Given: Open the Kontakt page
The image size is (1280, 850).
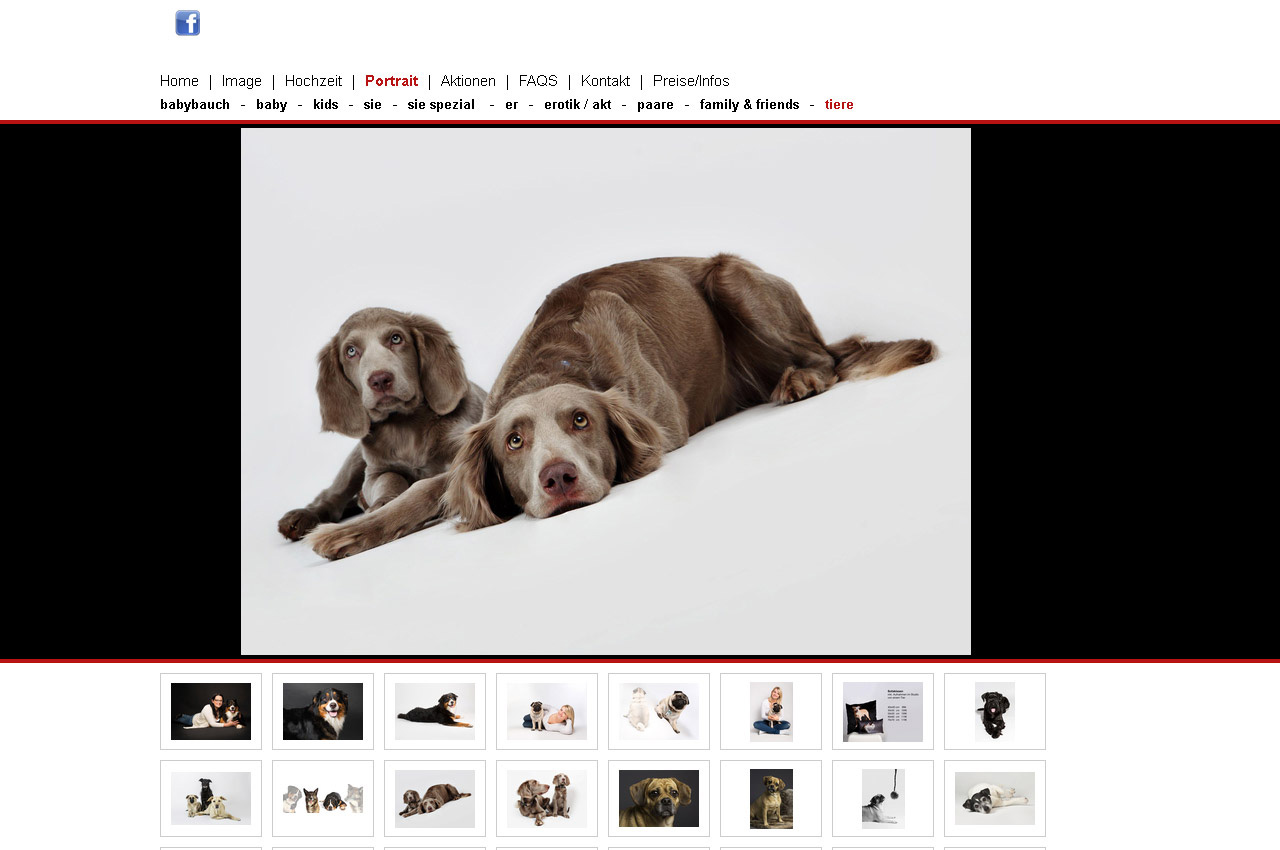Looking at the screenshot, I should click(605, 81).
